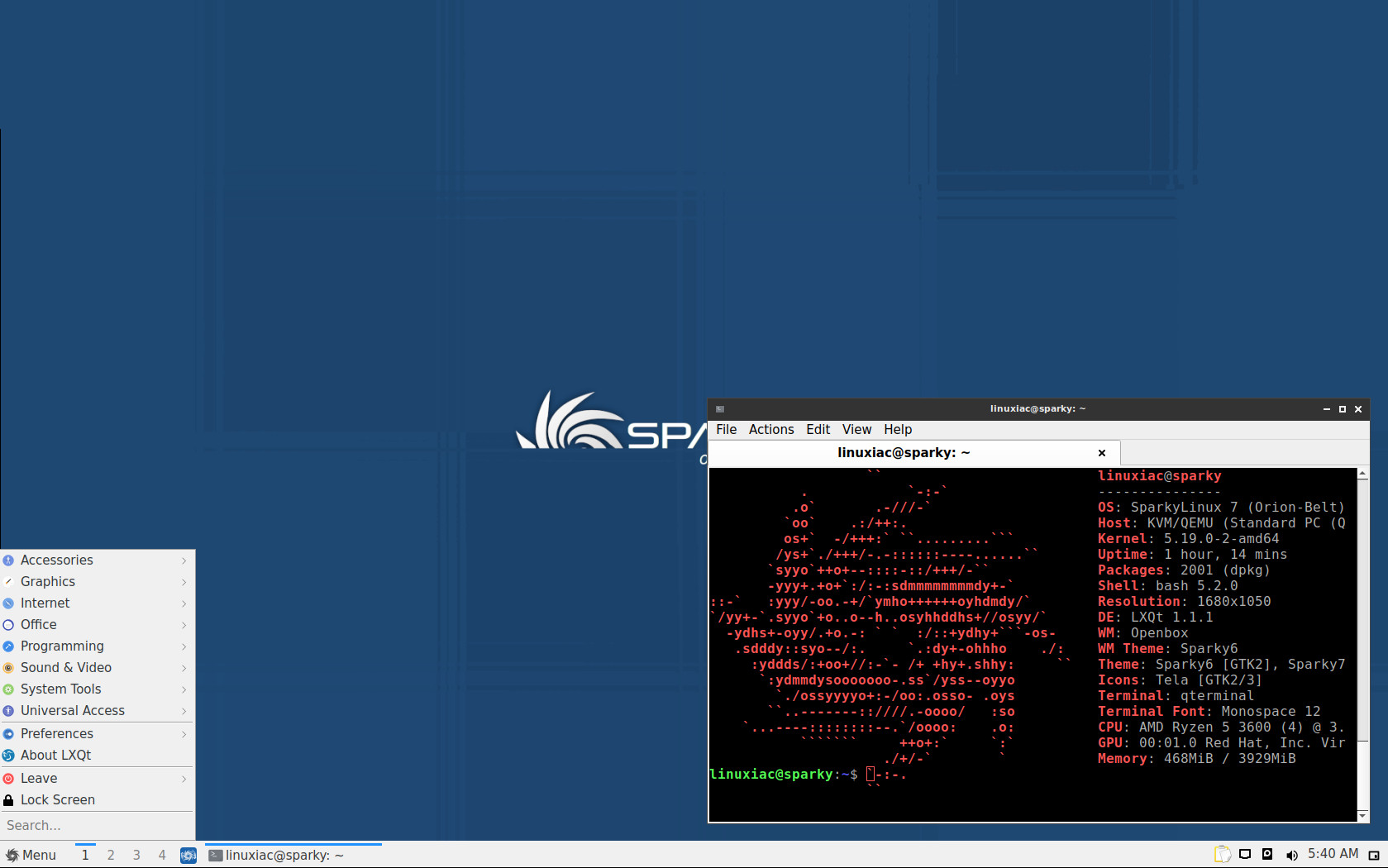1388x868 pixels.
Task: Minimize the QTerminal window
Action: pos(1327,409)
